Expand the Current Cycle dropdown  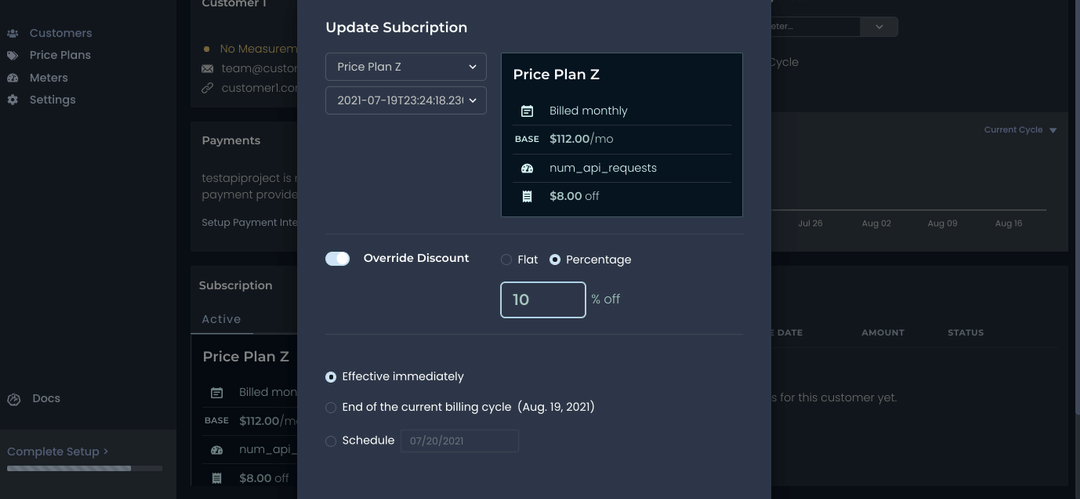tap(1020, 130)
